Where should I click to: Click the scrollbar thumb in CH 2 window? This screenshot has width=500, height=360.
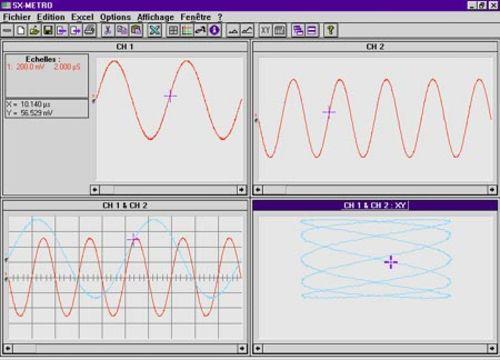(274, 190)
